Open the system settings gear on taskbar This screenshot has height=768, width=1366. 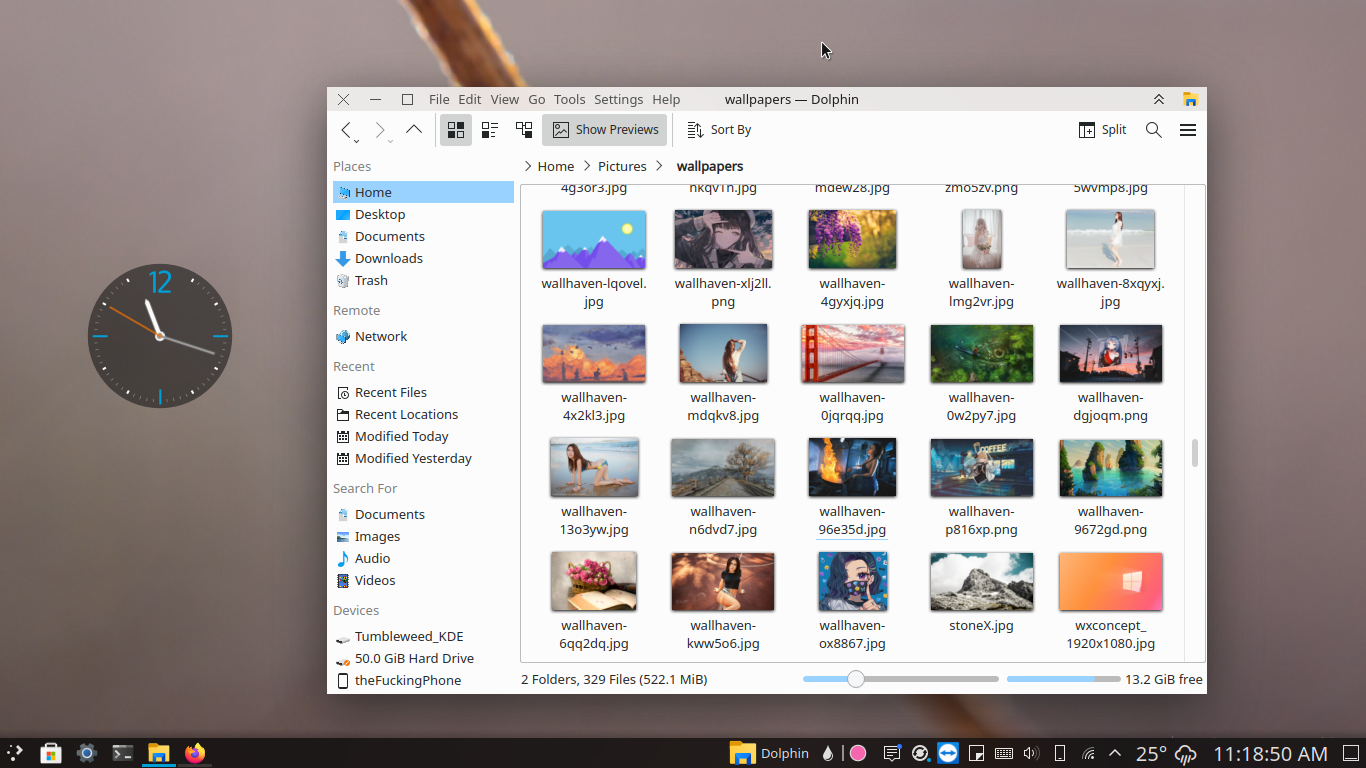[87, 753]
